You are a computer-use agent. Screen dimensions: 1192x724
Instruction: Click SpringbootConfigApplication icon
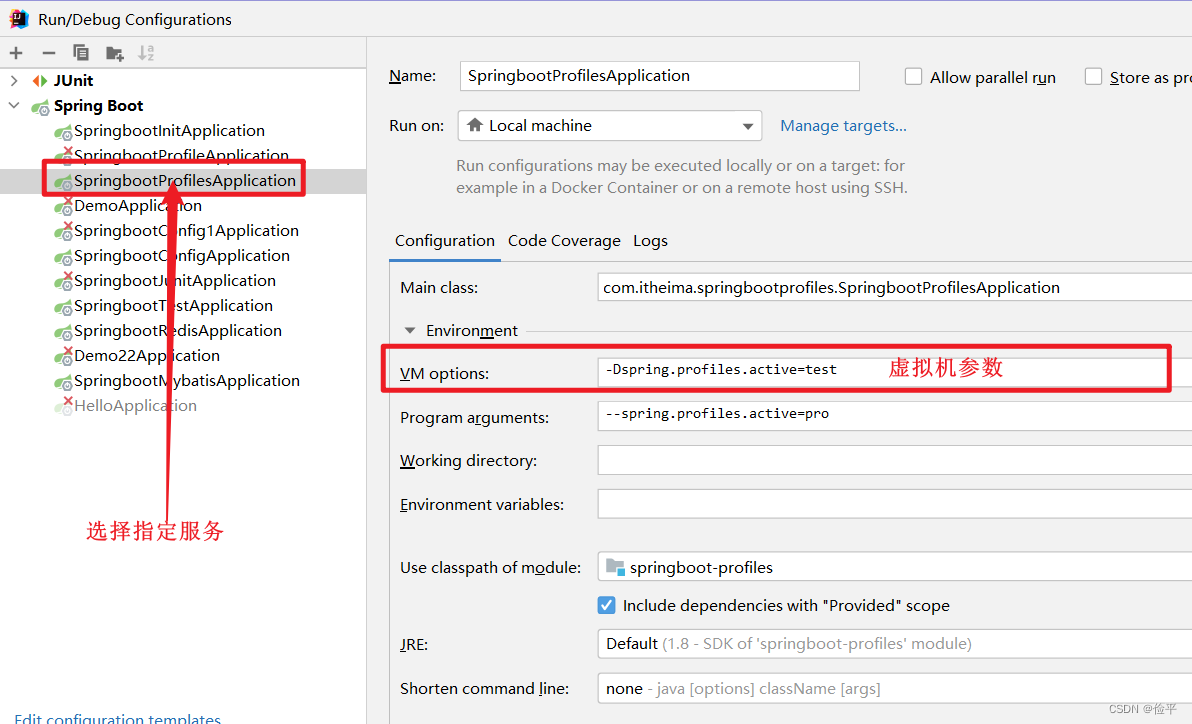click(63, 256)
